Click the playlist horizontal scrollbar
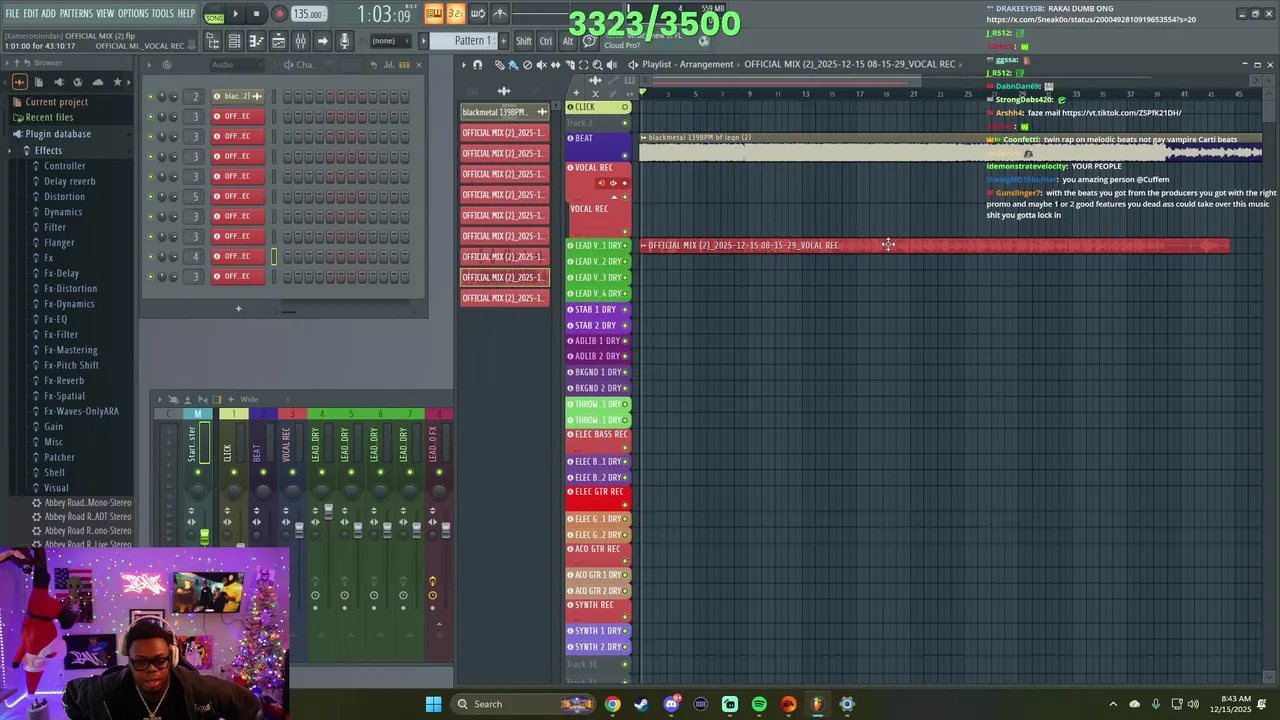Viewport: 1280px width, 720px height. click(x=787, y=81)
